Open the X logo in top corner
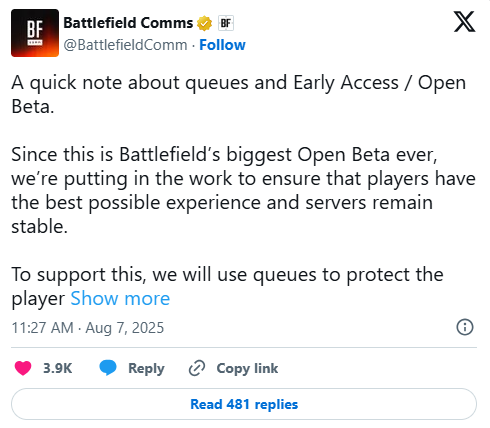The height and width of the screenshot is (428, 490). 464,22
